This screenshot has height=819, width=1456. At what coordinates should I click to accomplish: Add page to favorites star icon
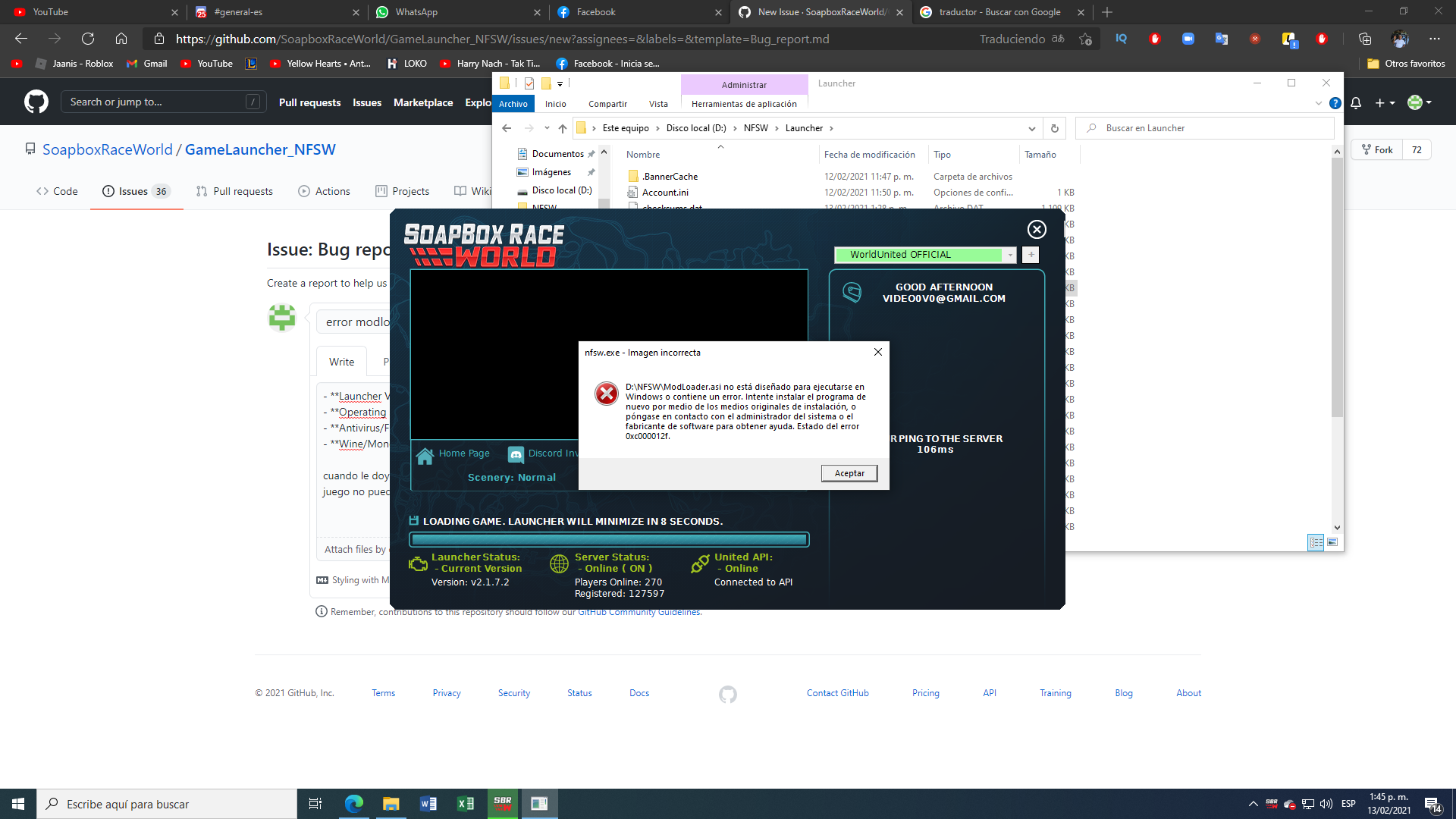pyautogui.click(x=1085, y=39)
